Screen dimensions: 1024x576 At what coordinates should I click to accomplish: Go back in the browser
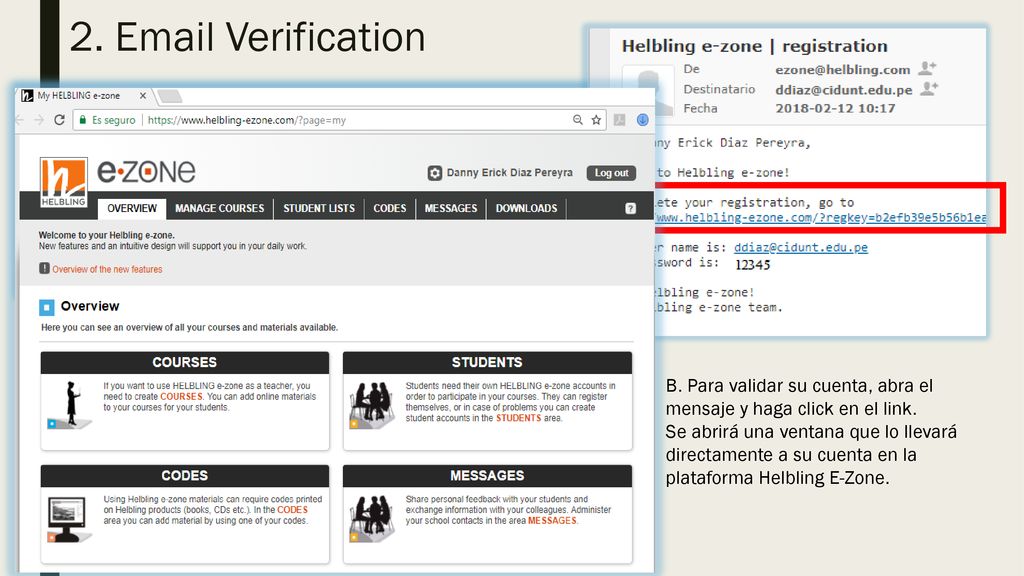[x=20, y=120]
